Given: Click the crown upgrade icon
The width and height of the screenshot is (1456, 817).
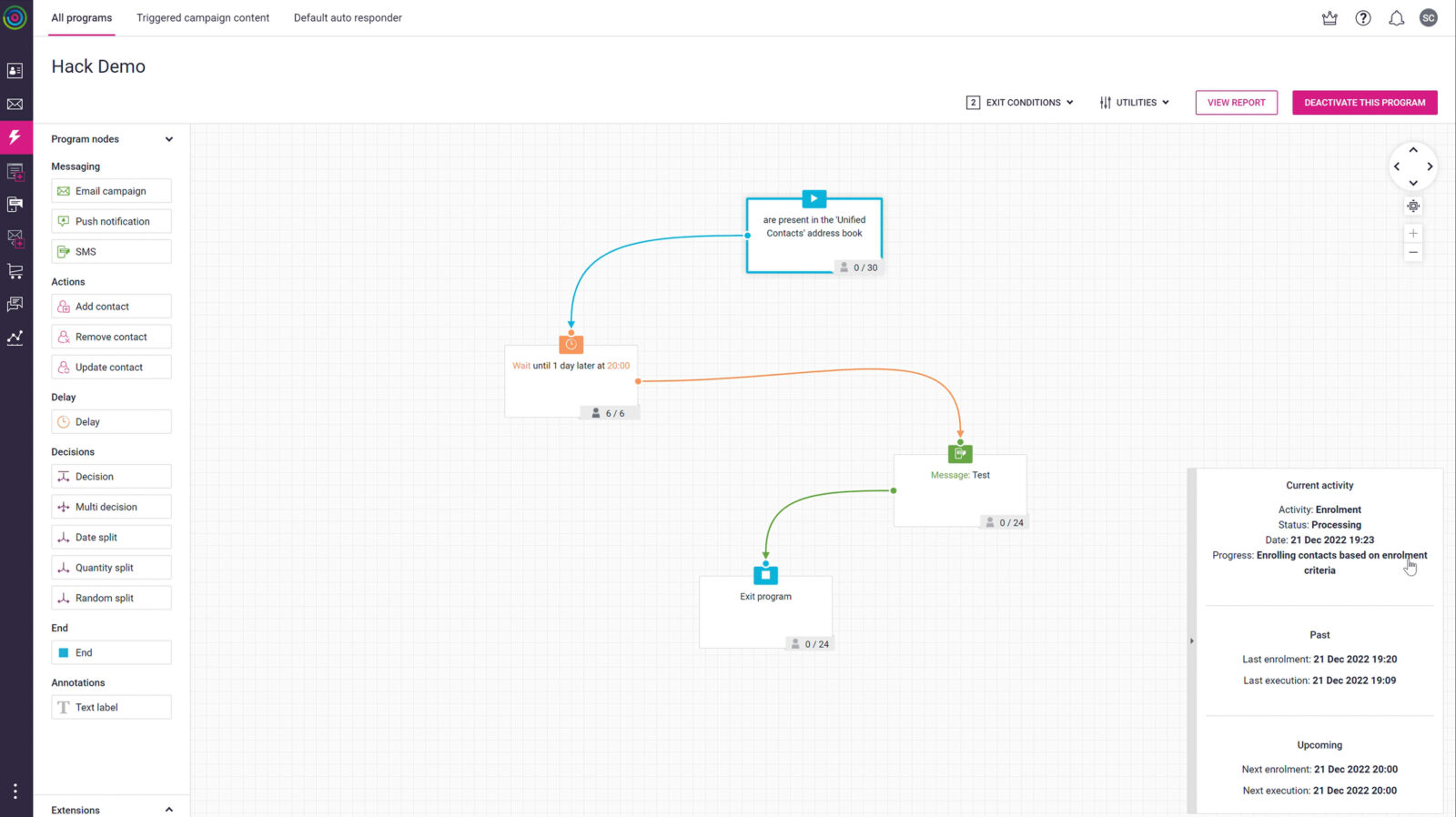Looking at the screenshot, I should click(1330, 18).
